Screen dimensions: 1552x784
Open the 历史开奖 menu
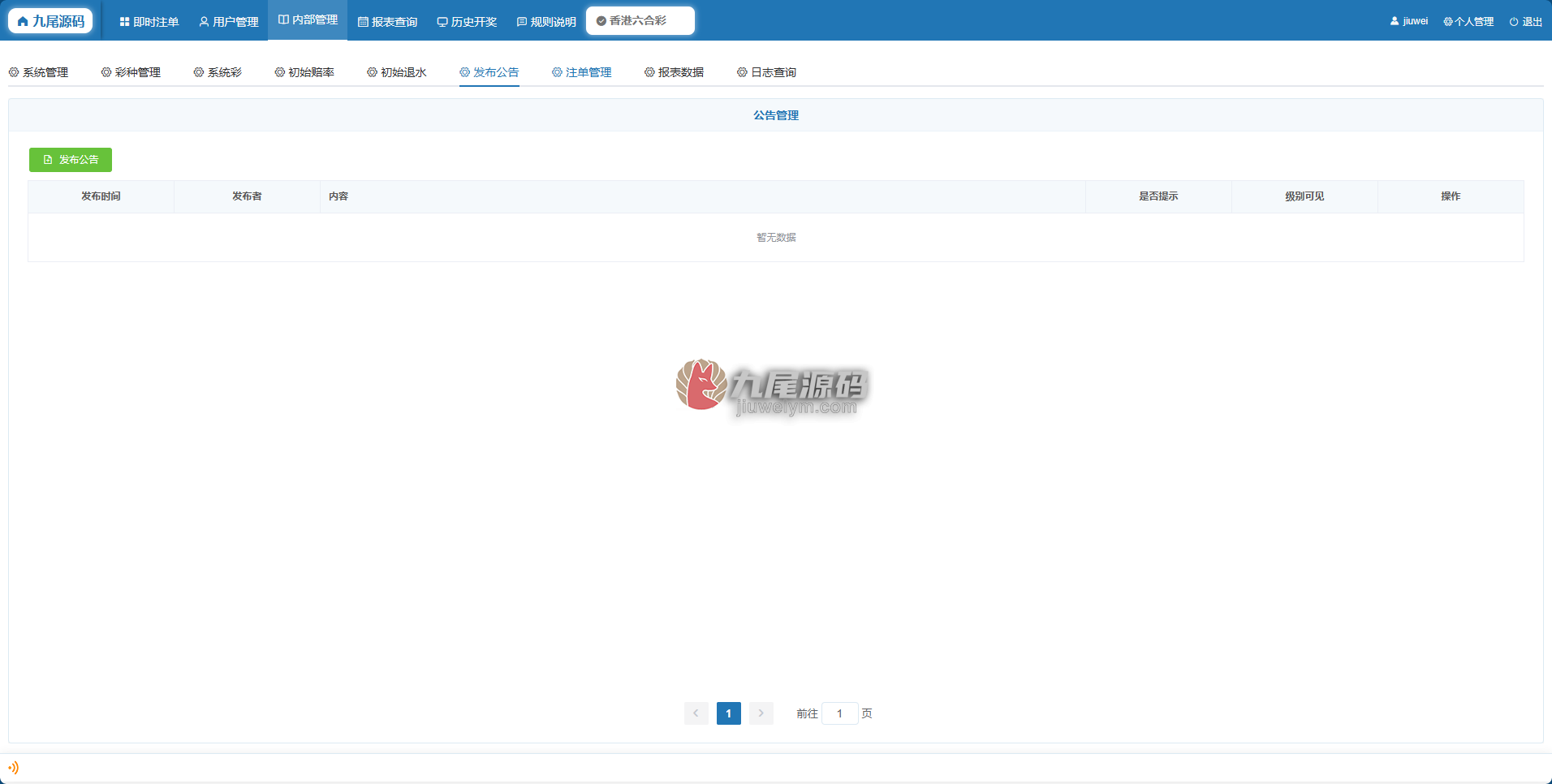[x=468, y=22]
